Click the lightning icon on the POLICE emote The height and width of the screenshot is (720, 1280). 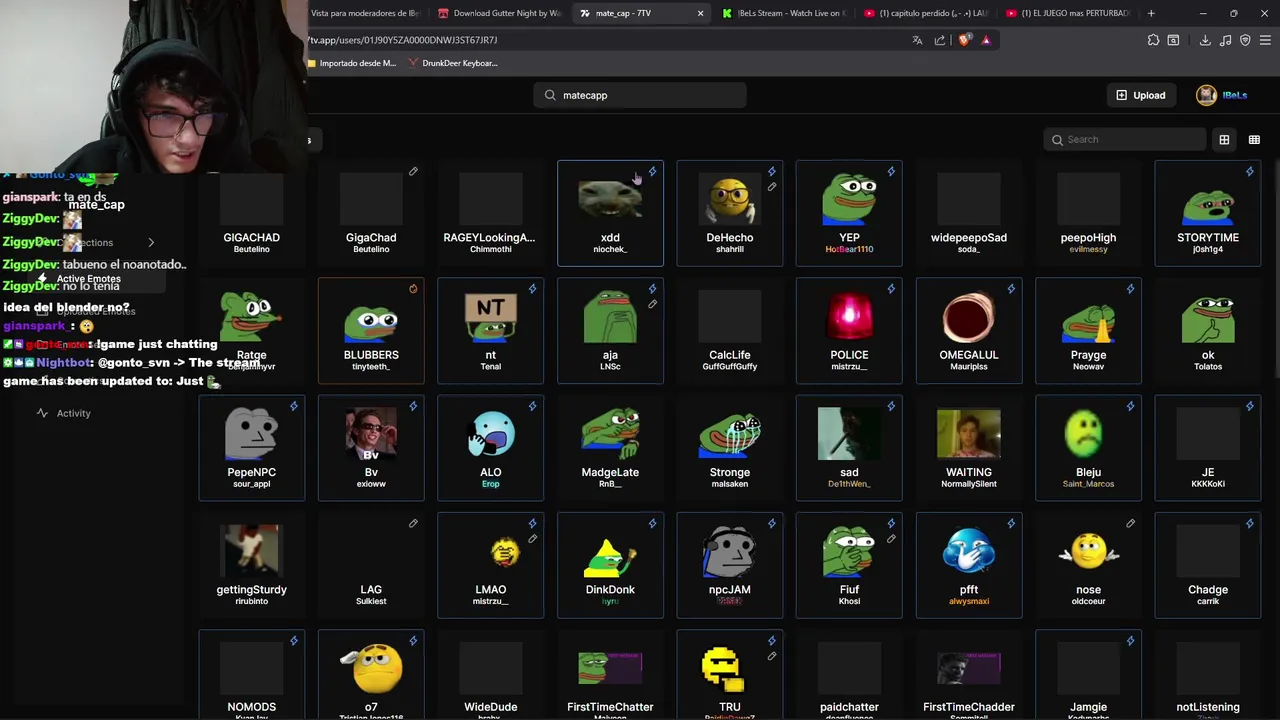(891, 289)
